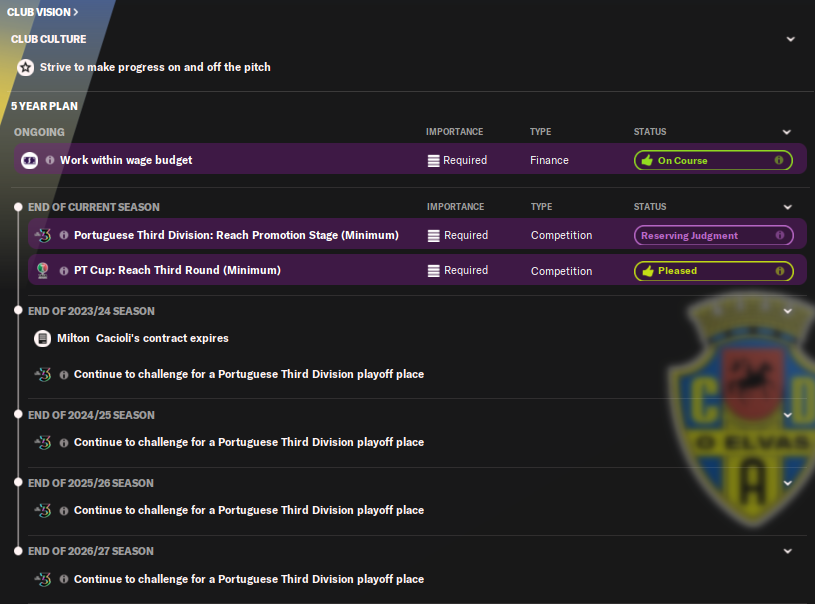Click importance bars icon in Promotion Stage row

pos(433,235)
